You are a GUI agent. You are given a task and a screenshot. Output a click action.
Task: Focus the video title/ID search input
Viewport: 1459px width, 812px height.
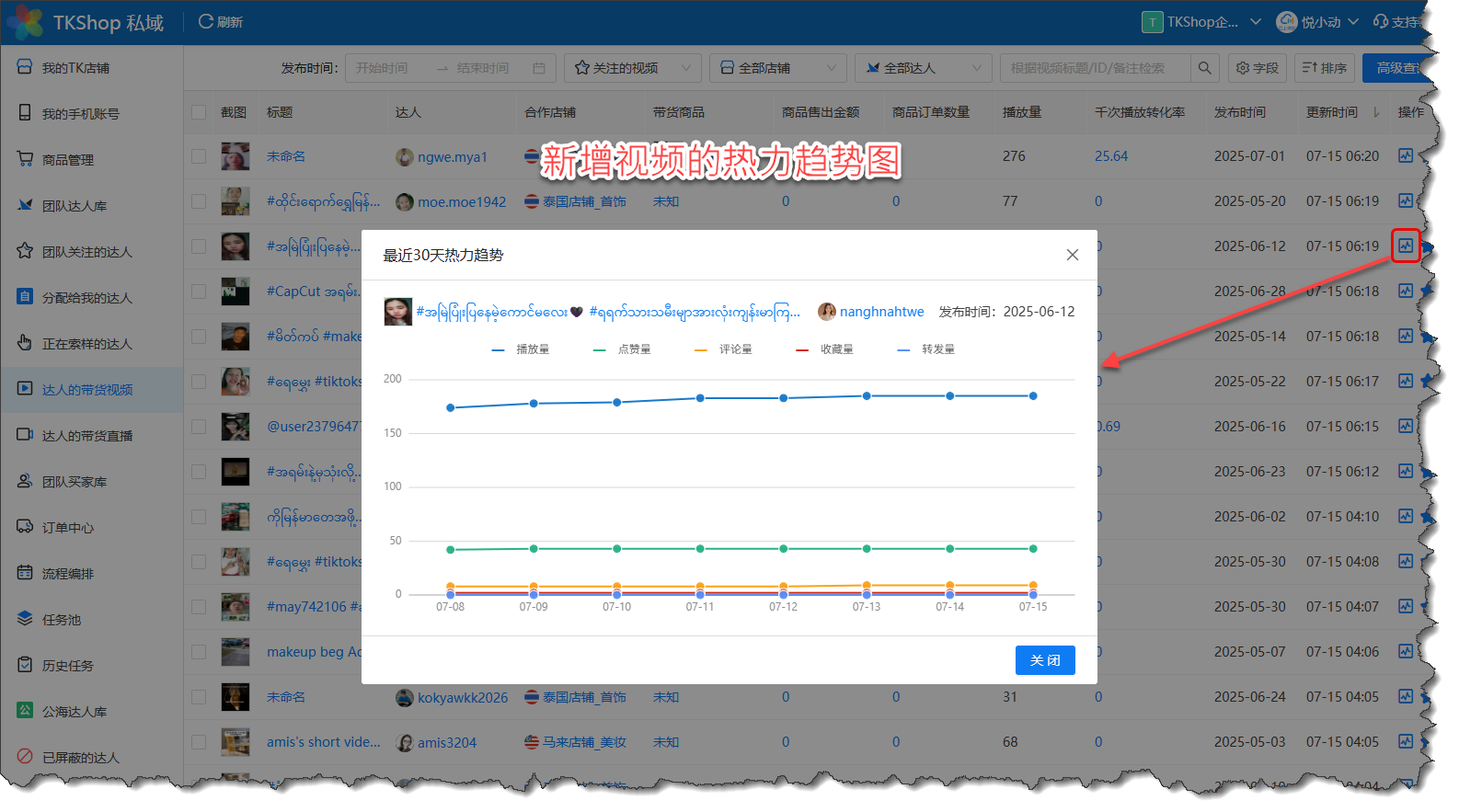click(1095, 68)
